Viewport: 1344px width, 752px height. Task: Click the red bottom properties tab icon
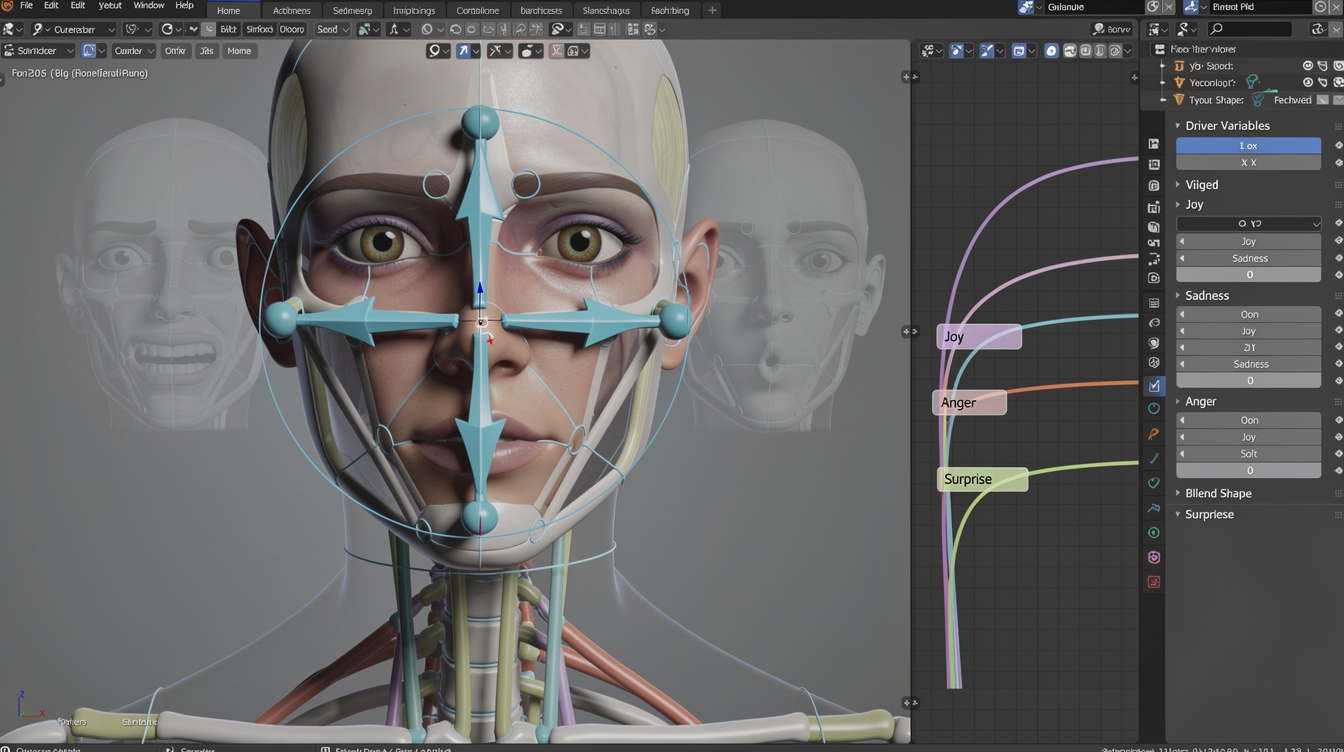pyautogui.click(x=1154, y=582)
